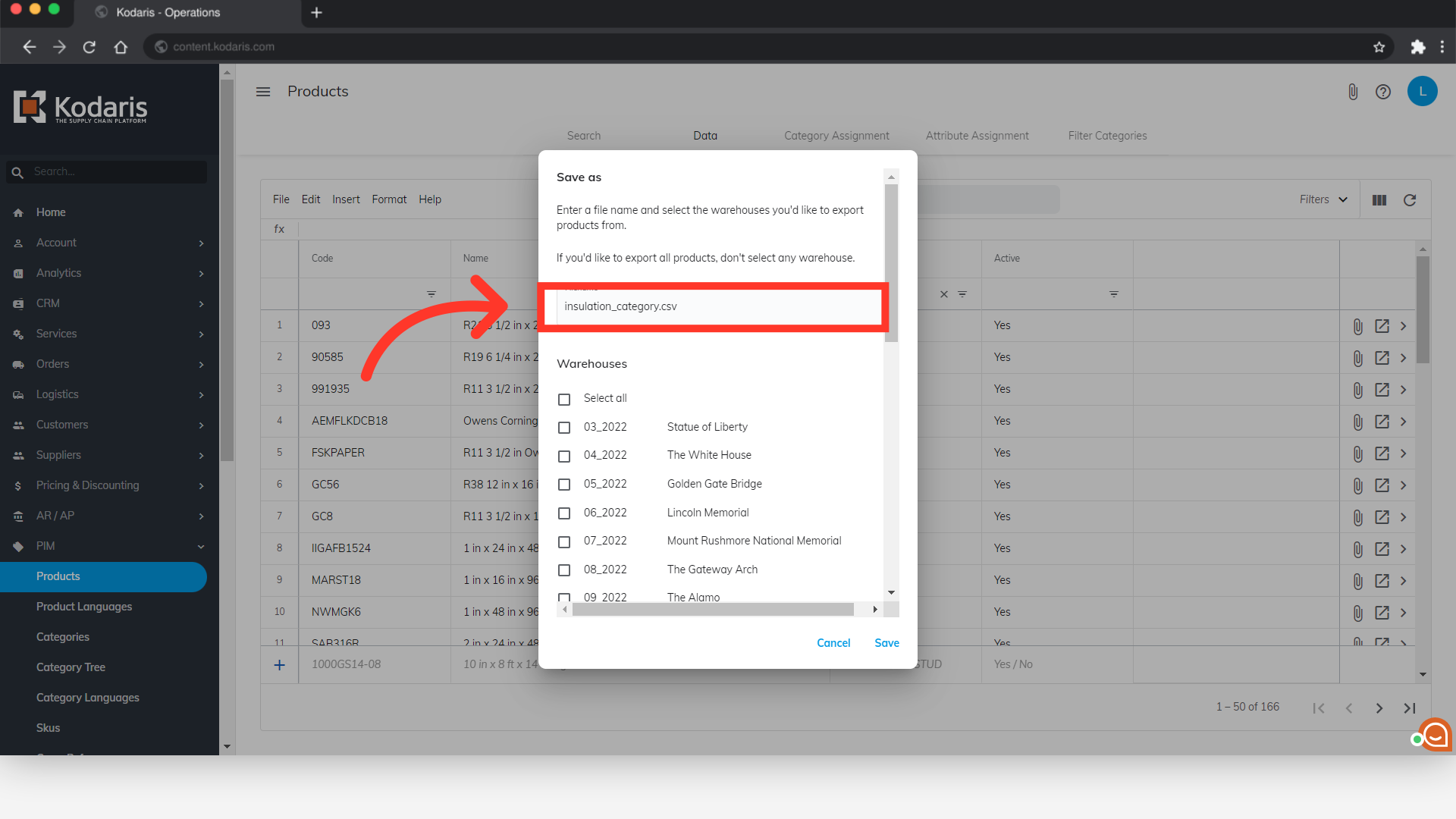The height and width of the screenshot is (819, 1456).
Task: Tick the 06_2022 Lincoln Memorial checkbox
Action: point(564,513)
